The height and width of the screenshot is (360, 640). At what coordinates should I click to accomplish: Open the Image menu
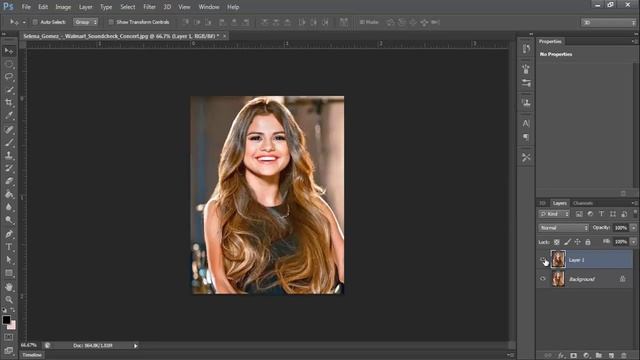(63, 7)
